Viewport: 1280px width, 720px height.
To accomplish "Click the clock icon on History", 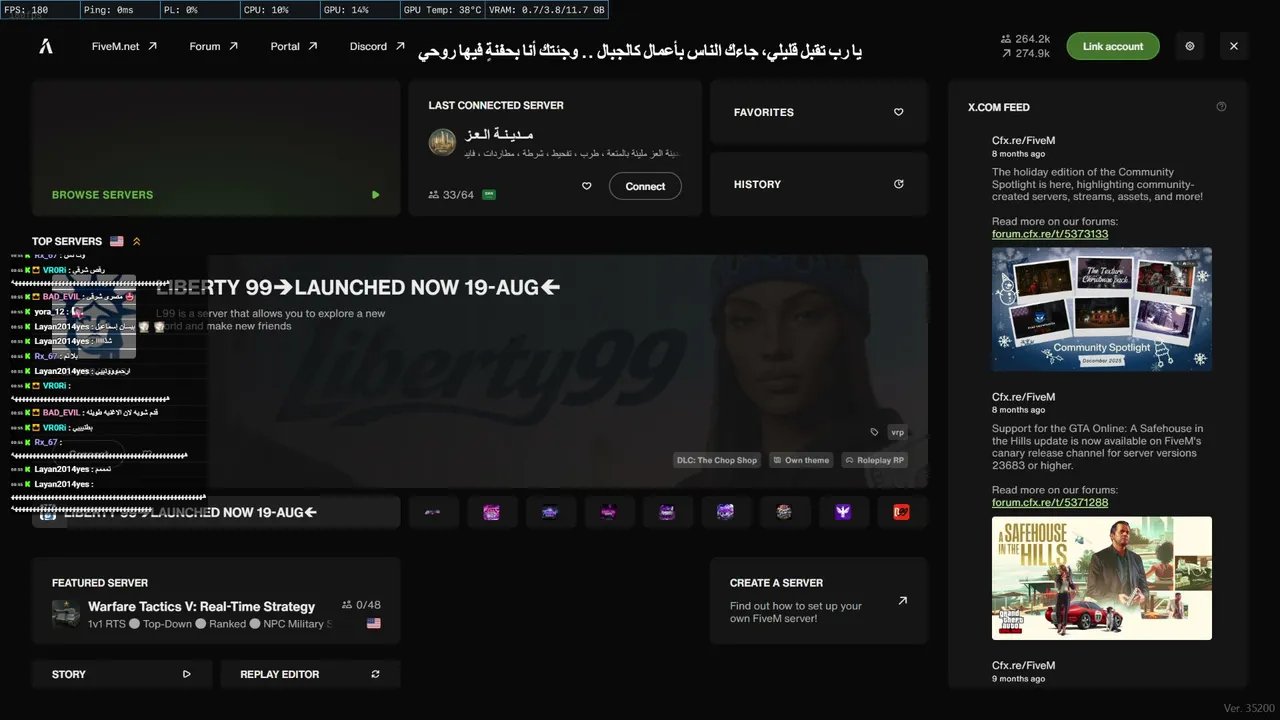I will click(898, 184).
